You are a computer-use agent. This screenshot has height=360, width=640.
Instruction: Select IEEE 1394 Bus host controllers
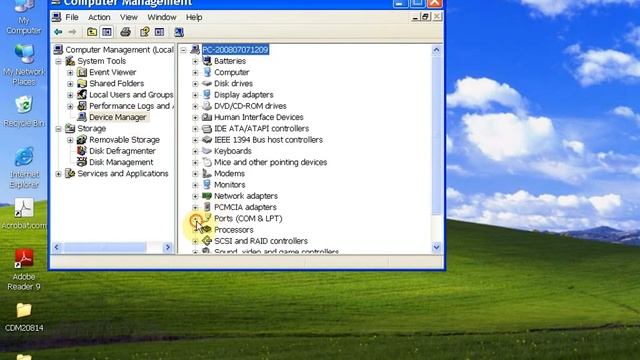coord(269,140)
